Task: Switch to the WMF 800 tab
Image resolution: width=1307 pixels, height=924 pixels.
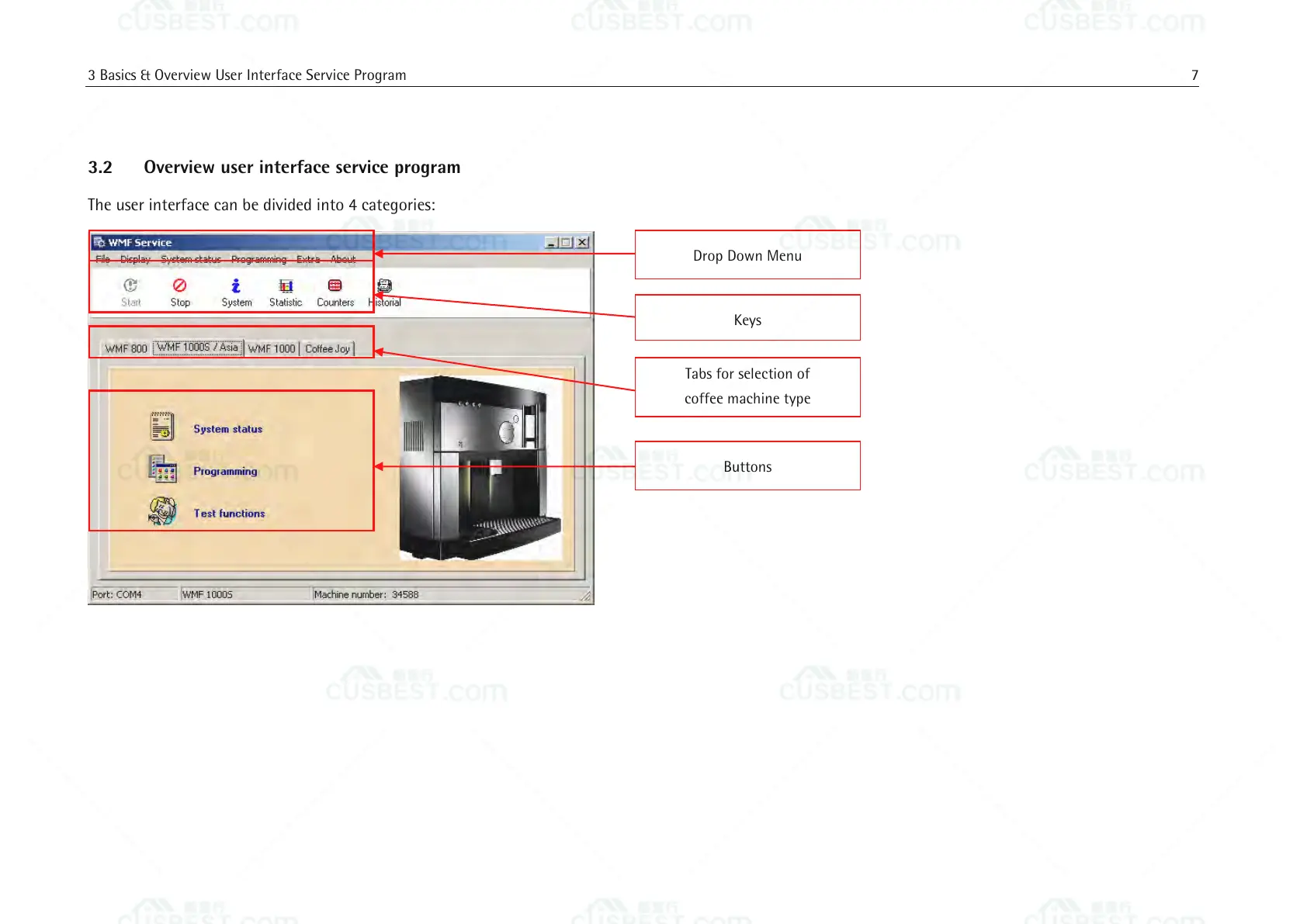Action: point(126,348)
